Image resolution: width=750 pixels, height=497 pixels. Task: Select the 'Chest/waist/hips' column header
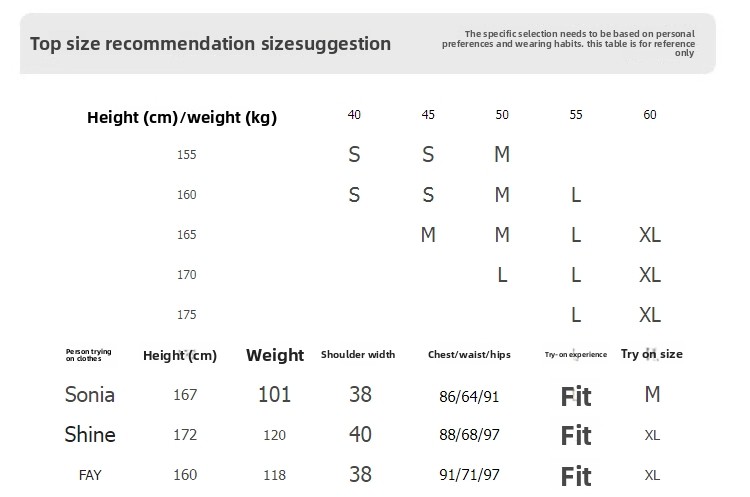[x=469, y=355]
